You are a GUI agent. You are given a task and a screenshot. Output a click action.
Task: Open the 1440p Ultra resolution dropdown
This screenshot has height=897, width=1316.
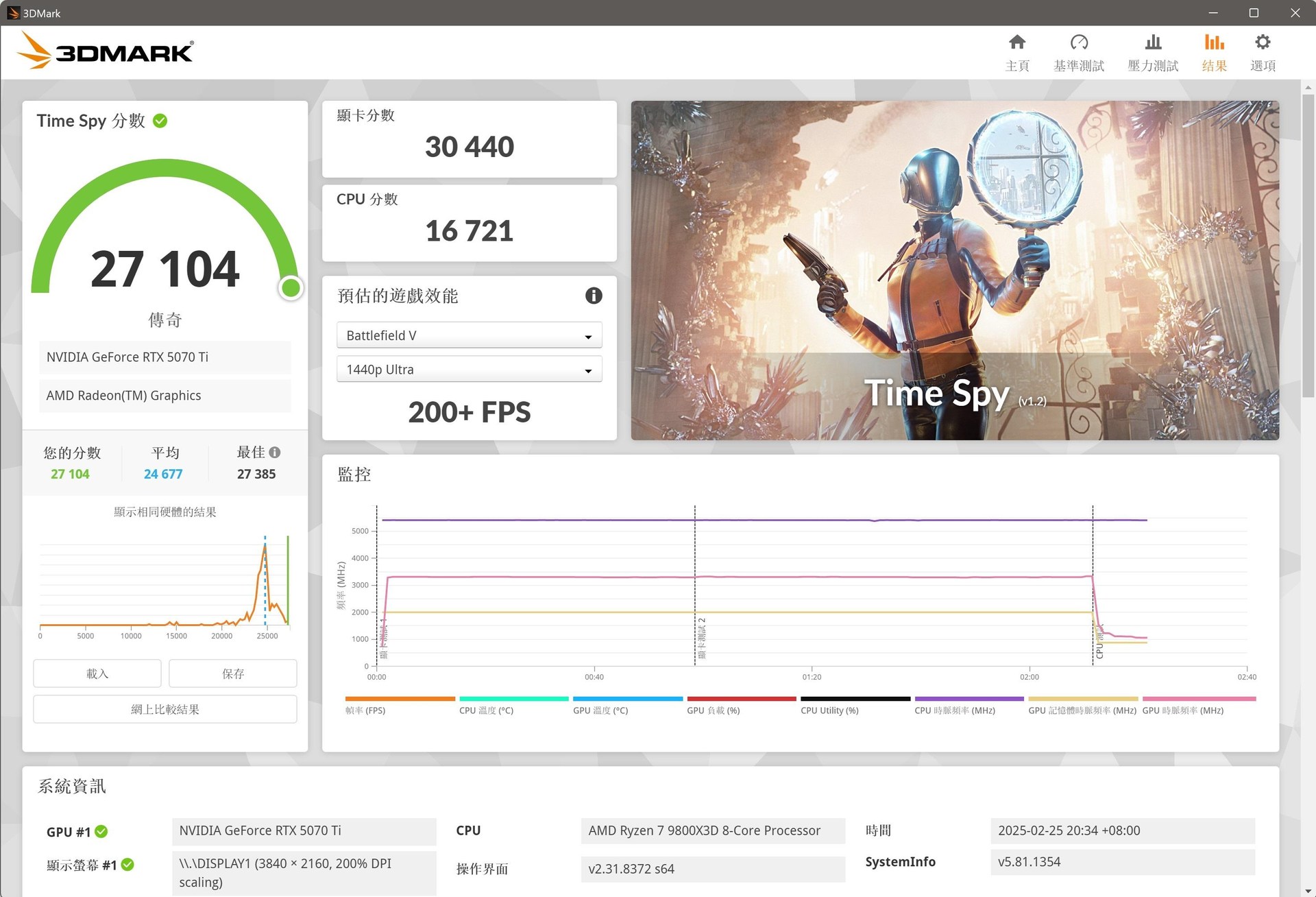point(470,370)
